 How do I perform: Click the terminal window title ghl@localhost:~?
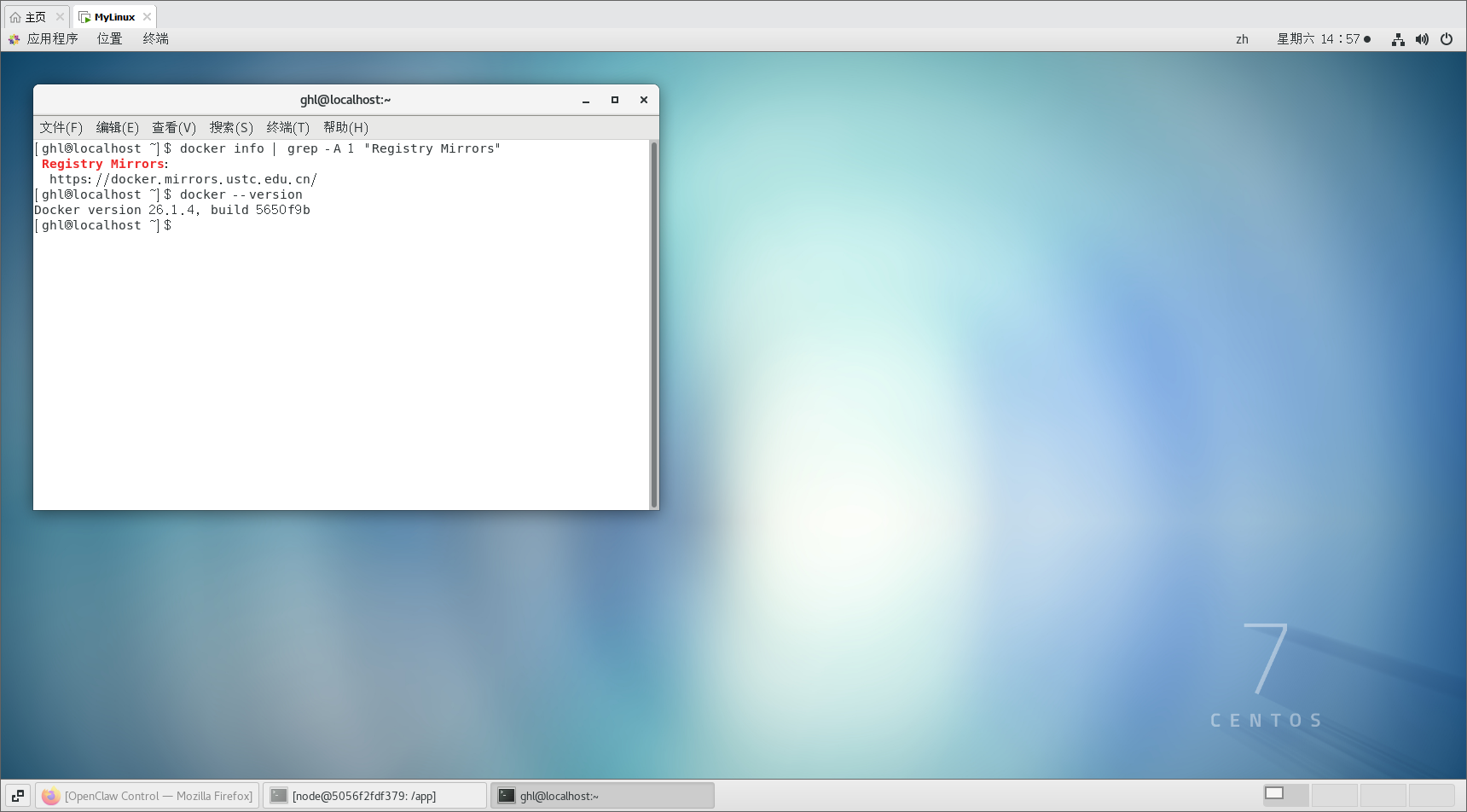coord(345,100)
